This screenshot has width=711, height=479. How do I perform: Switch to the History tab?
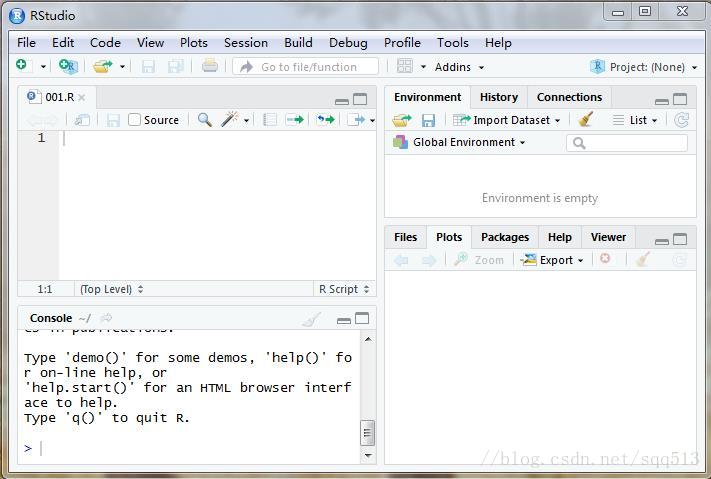(x=499, y=97)
